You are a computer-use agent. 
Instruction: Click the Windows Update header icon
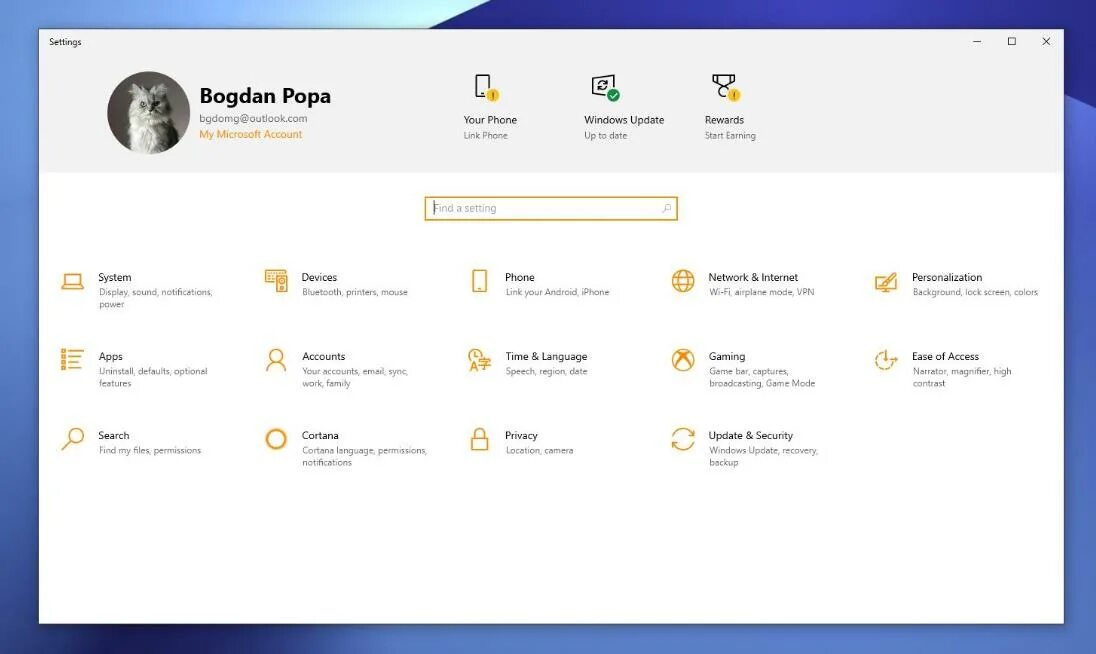point(605,88)
